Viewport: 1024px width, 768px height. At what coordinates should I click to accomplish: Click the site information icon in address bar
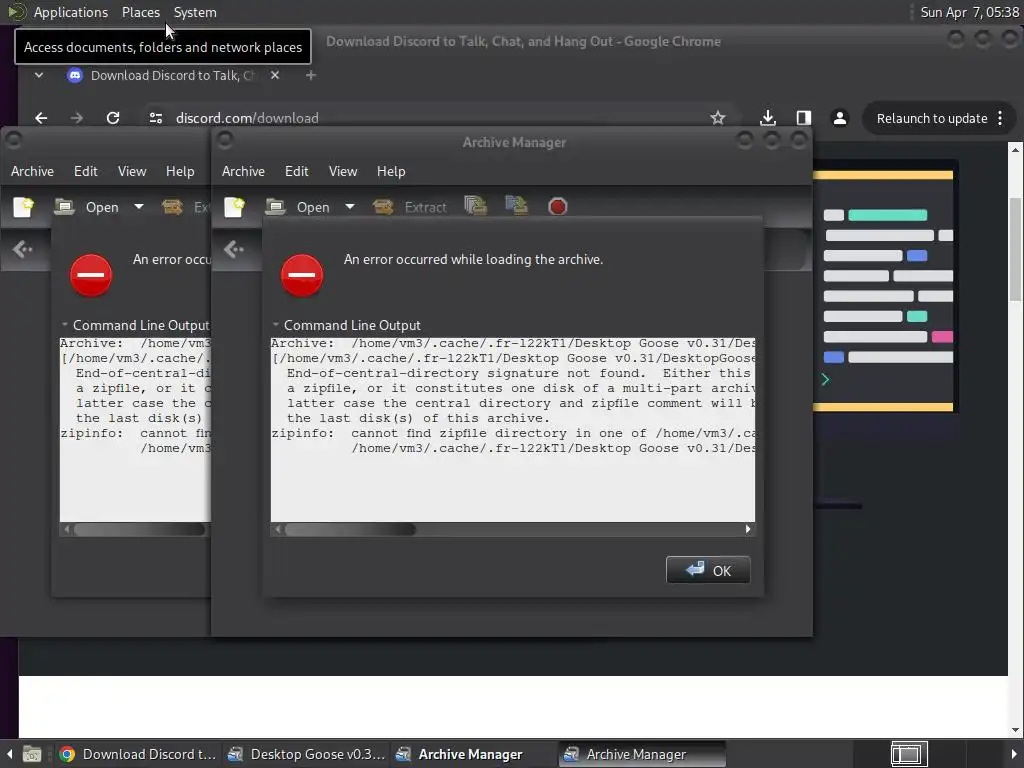(x=155, y=118)
